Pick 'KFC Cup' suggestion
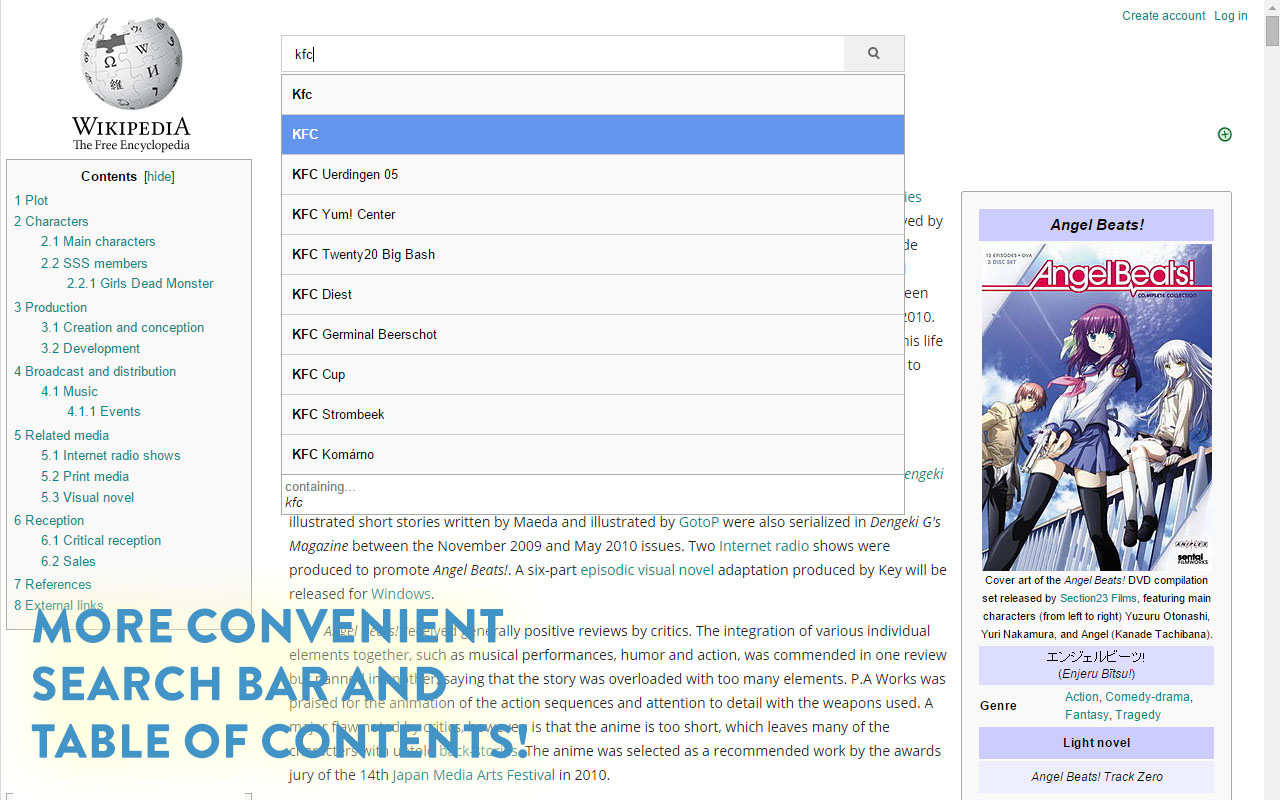This screenshot has width=1280, height=800. [x=593, y=374]
